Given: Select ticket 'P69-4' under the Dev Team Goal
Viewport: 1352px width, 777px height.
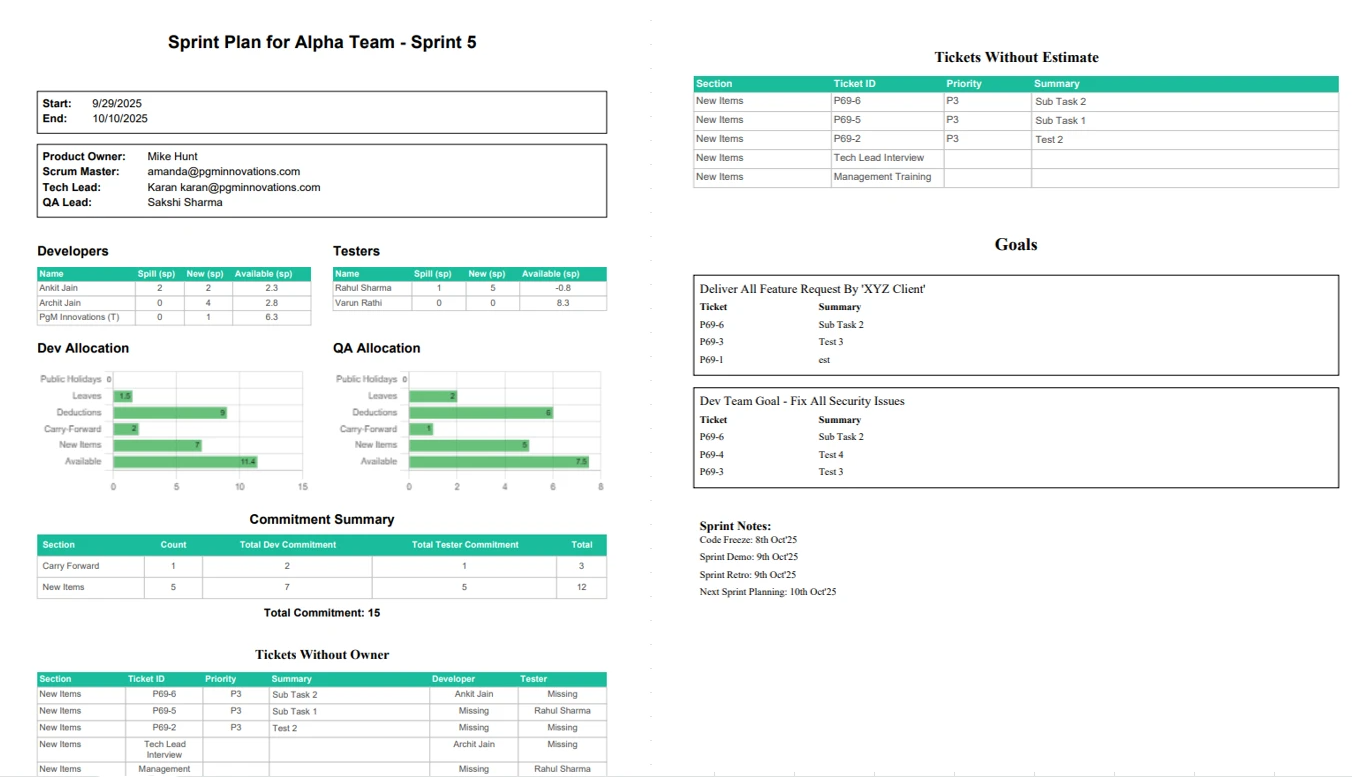Looking at the screenshot, I should coord(711,455).
